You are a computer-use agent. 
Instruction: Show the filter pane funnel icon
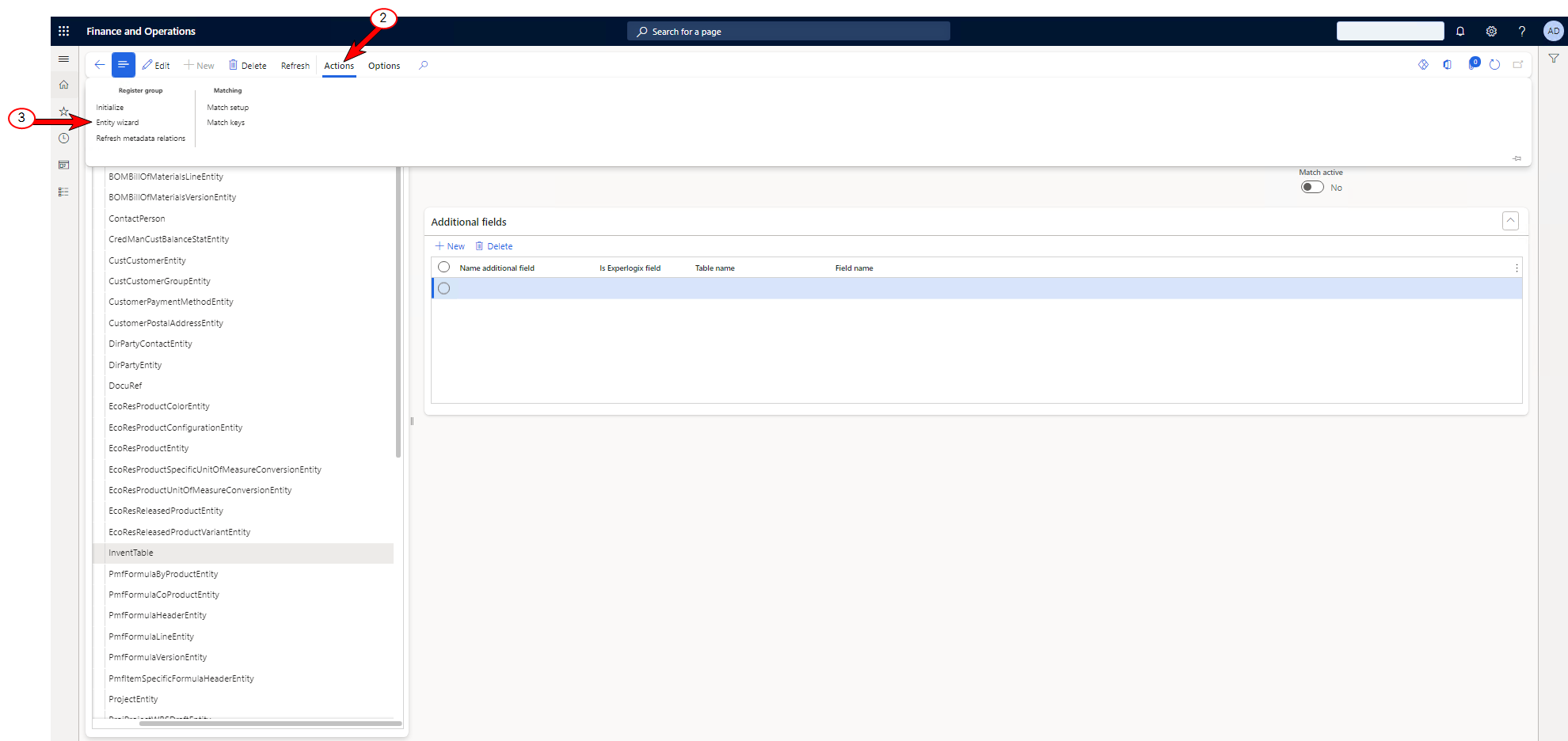1554,59
